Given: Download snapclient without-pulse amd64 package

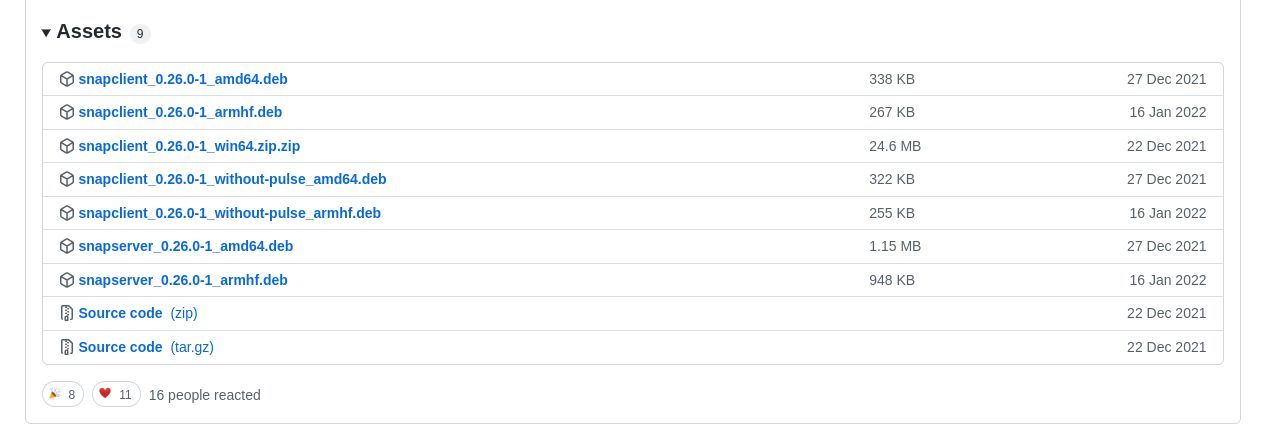Looking at the screenshot, I should coord(232,179).
